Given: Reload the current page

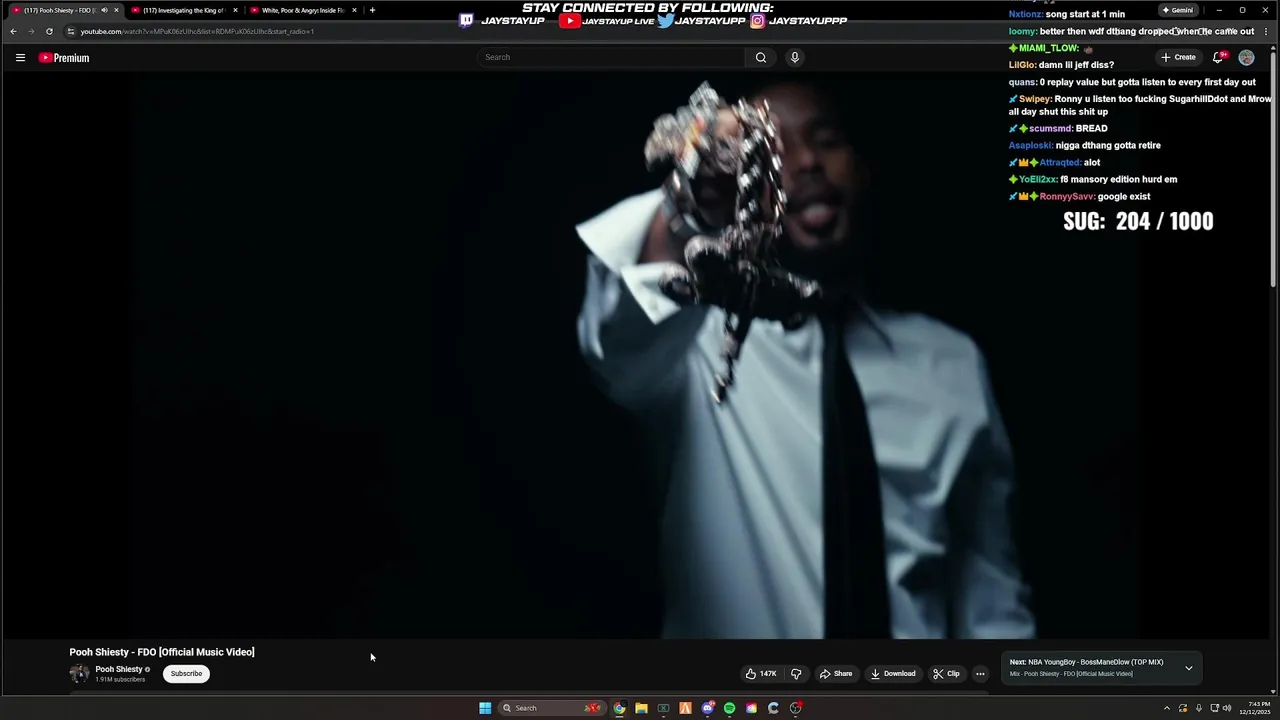Looking at the screenshot, I should tap(49, 31).
